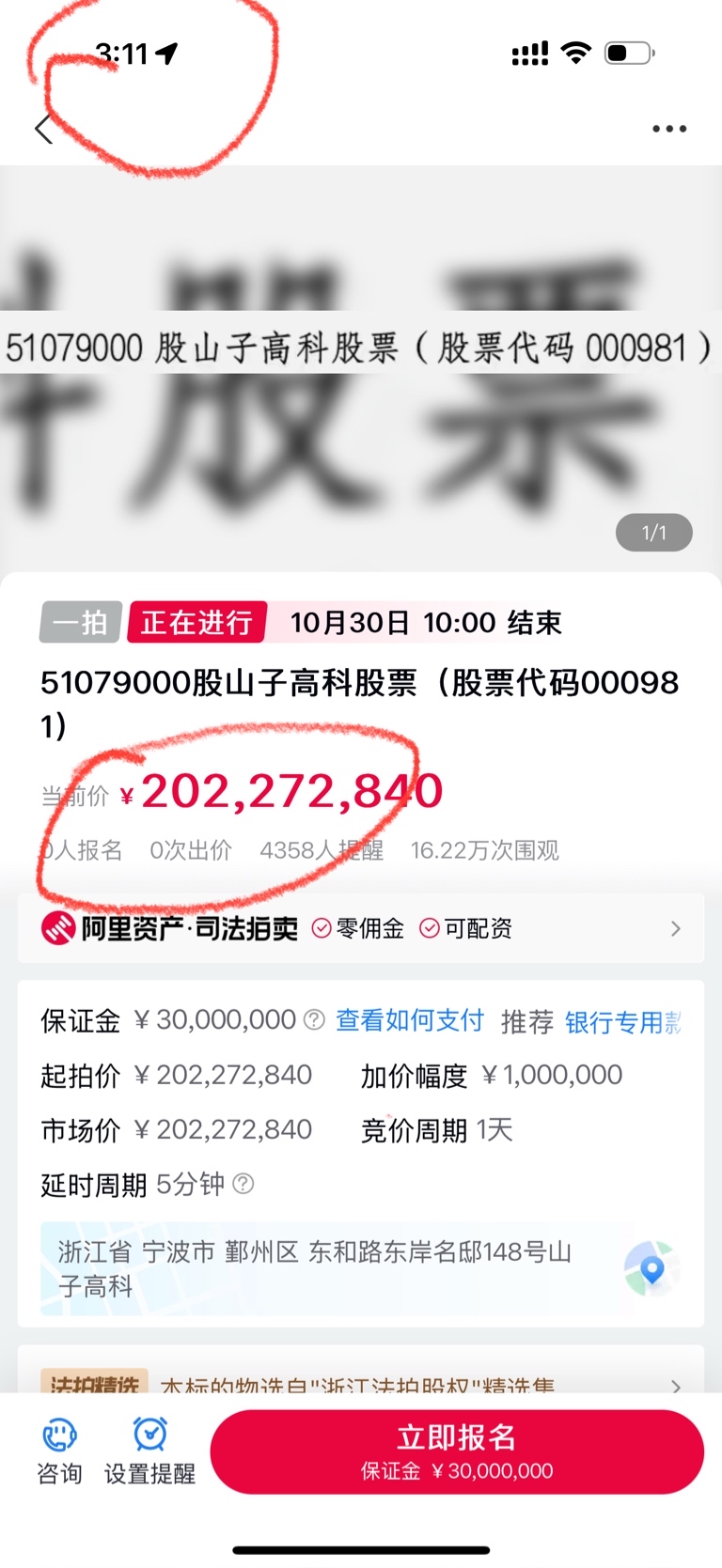Open the 查看如何支付 link
This screenshot has height=1568, width=722.
[x=410, y=1020]
